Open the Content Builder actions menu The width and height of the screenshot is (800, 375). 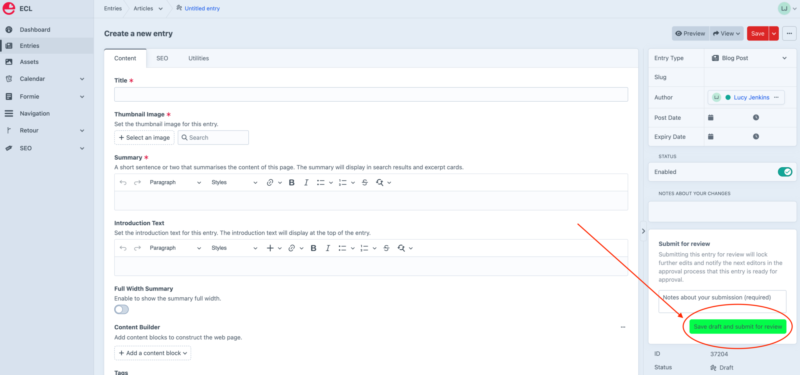coord(623,327)
